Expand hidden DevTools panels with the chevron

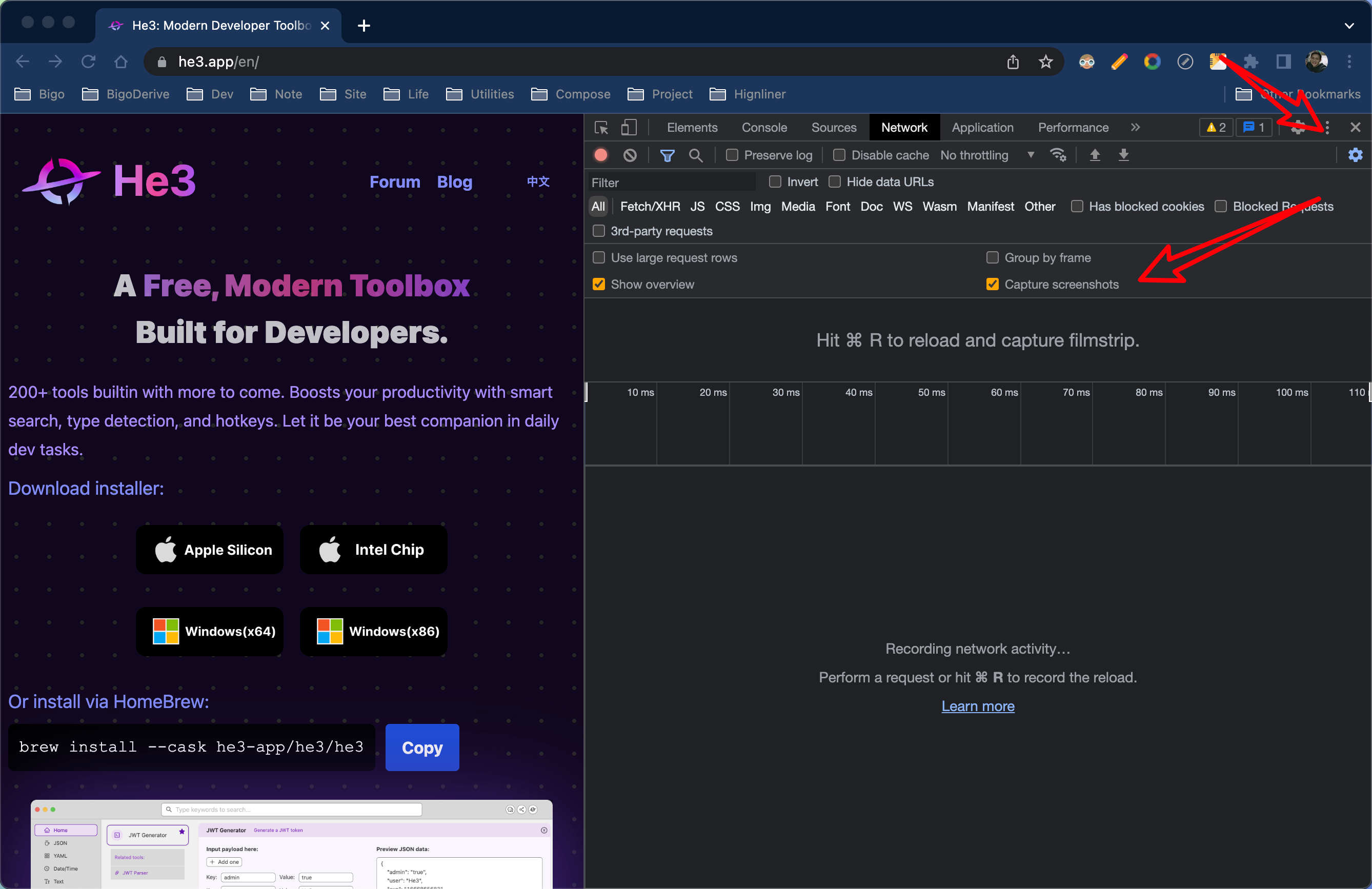(x=1135, y=128)
